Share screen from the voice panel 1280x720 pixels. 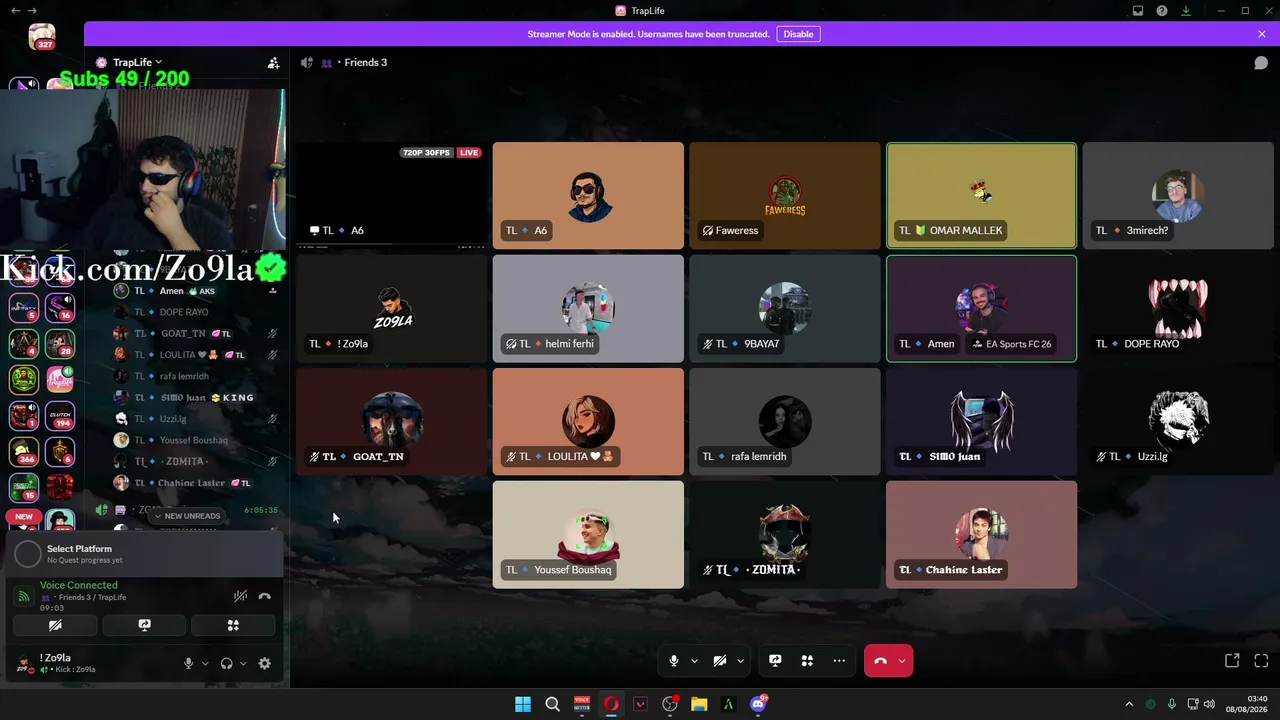coord(144,625)
